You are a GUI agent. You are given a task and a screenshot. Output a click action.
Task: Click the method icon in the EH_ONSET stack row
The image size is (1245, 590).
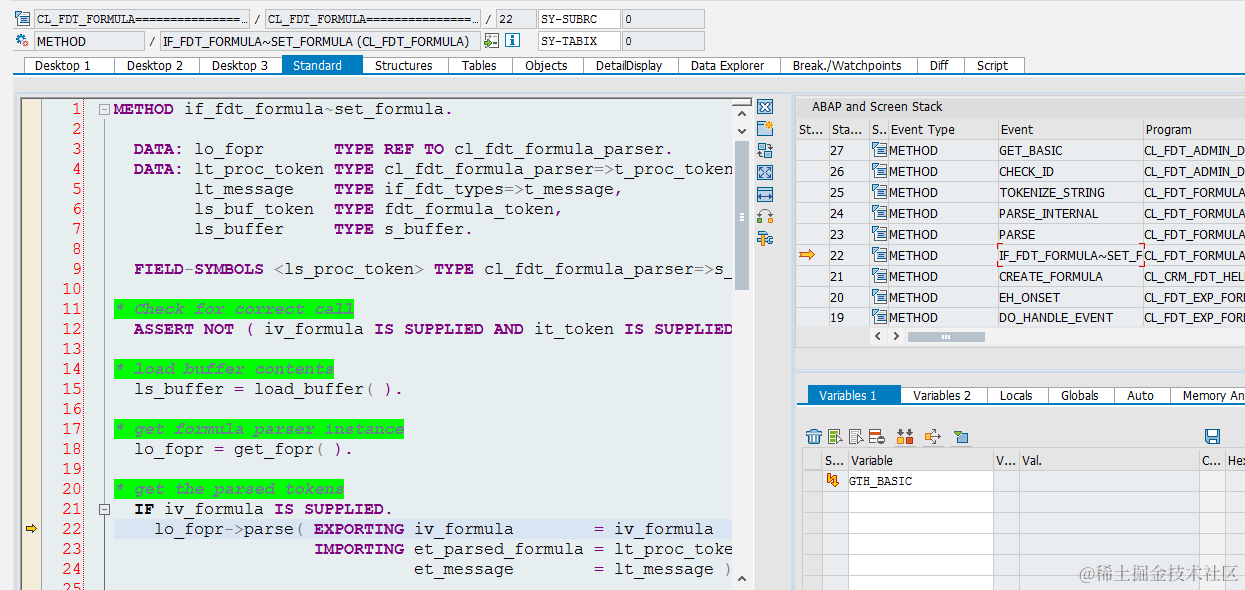[x=879, y=297]
